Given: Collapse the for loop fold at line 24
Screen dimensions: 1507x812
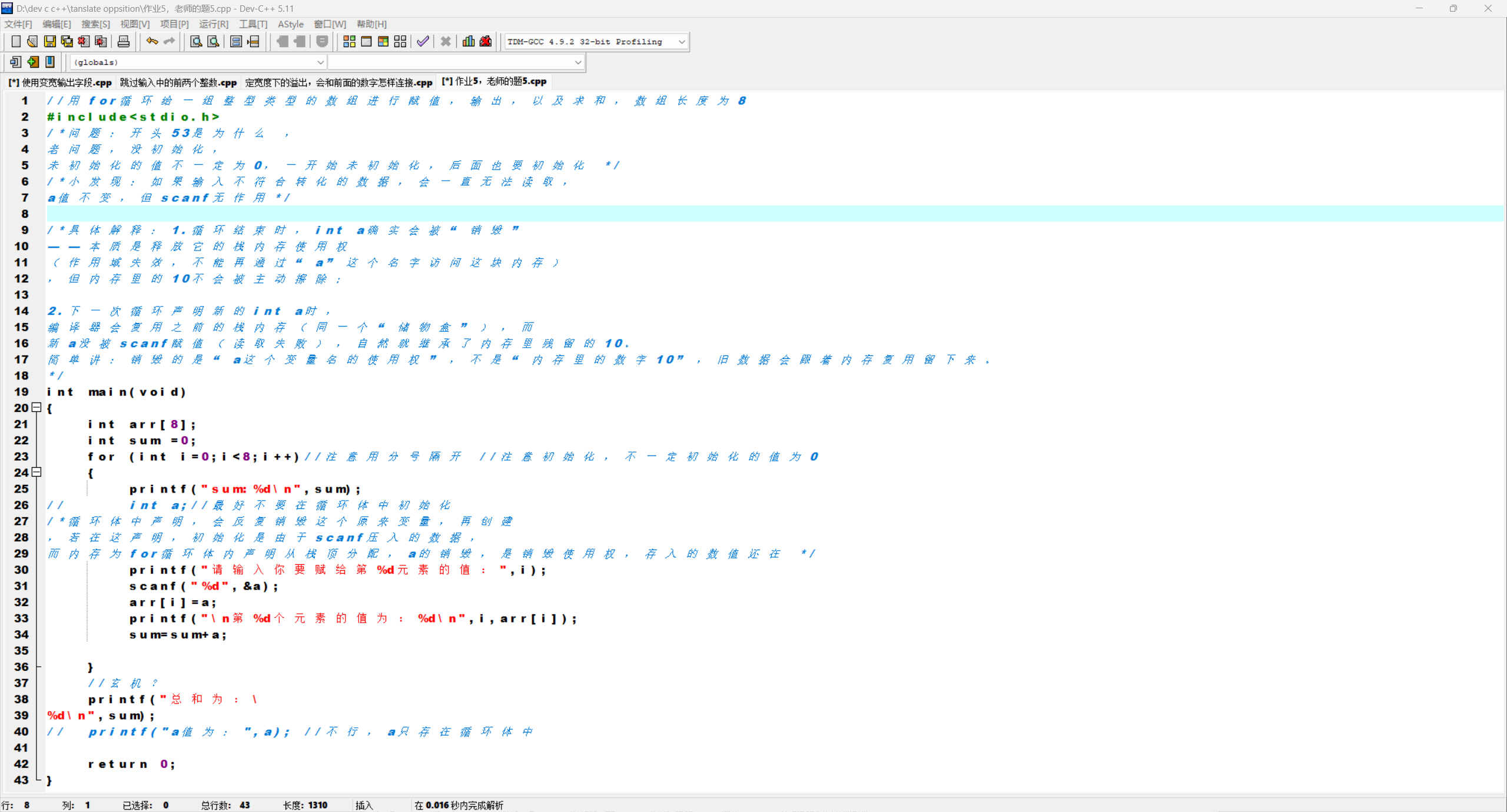Looking at the screenshot, I should [36, 472].
